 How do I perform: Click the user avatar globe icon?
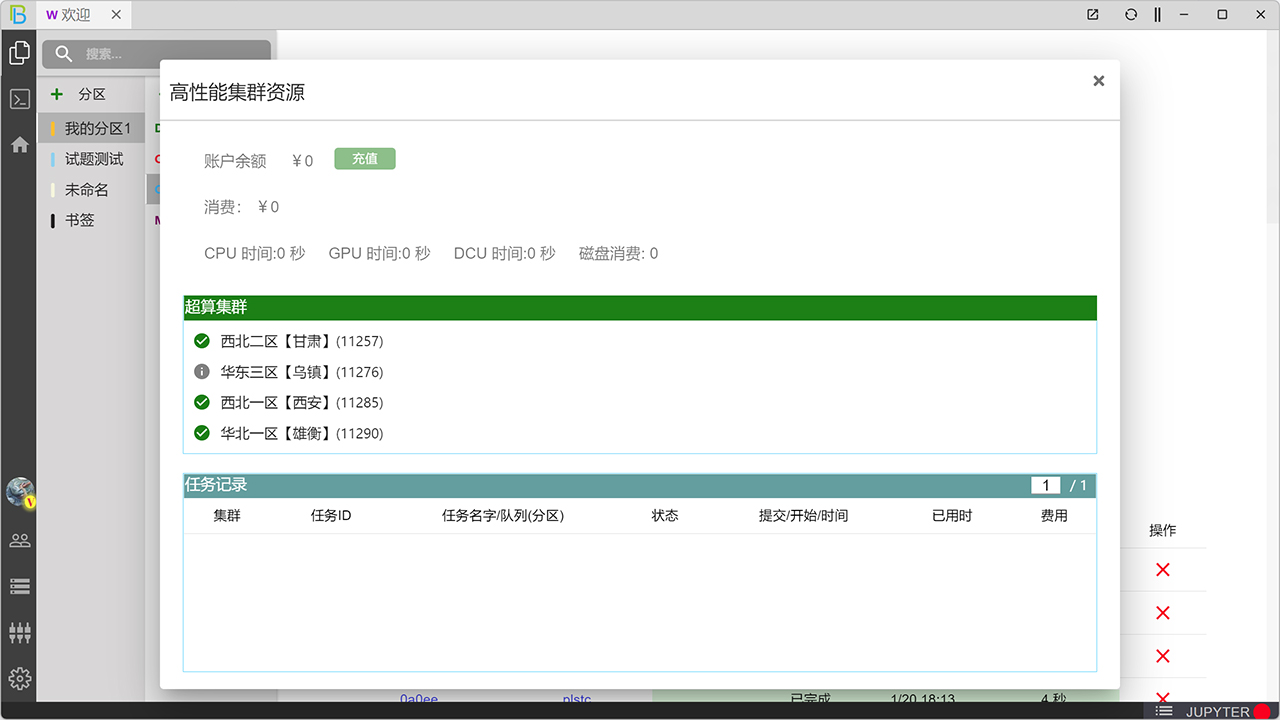18,492
